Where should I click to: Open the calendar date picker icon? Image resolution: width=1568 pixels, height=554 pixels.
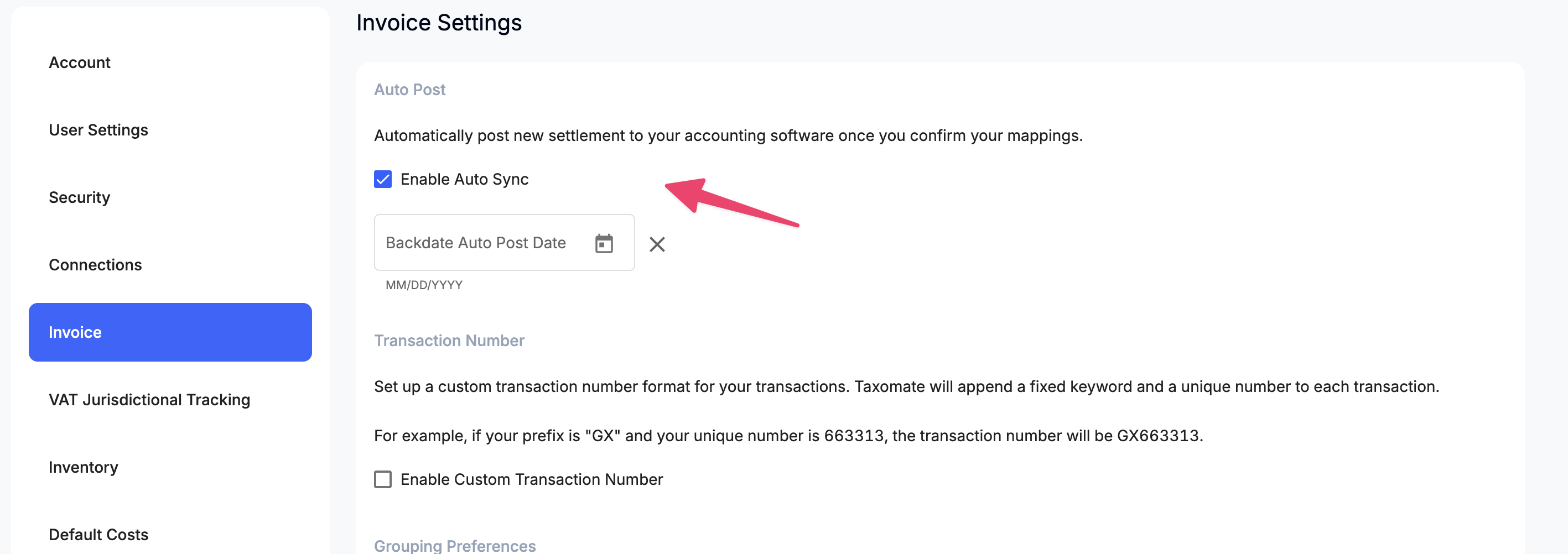coord(603,243)
